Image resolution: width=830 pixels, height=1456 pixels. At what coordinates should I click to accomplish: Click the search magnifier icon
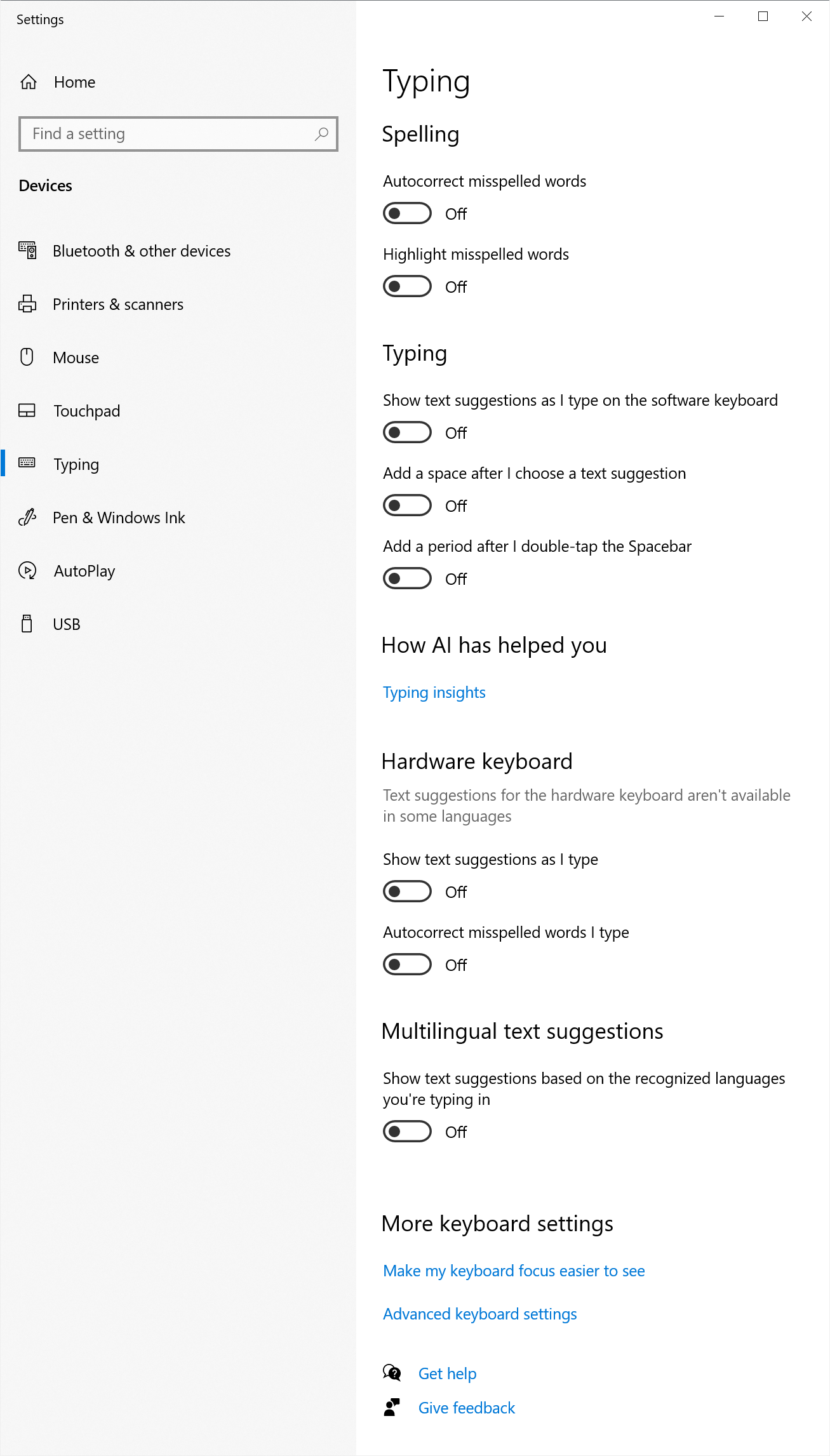point(321,134)
